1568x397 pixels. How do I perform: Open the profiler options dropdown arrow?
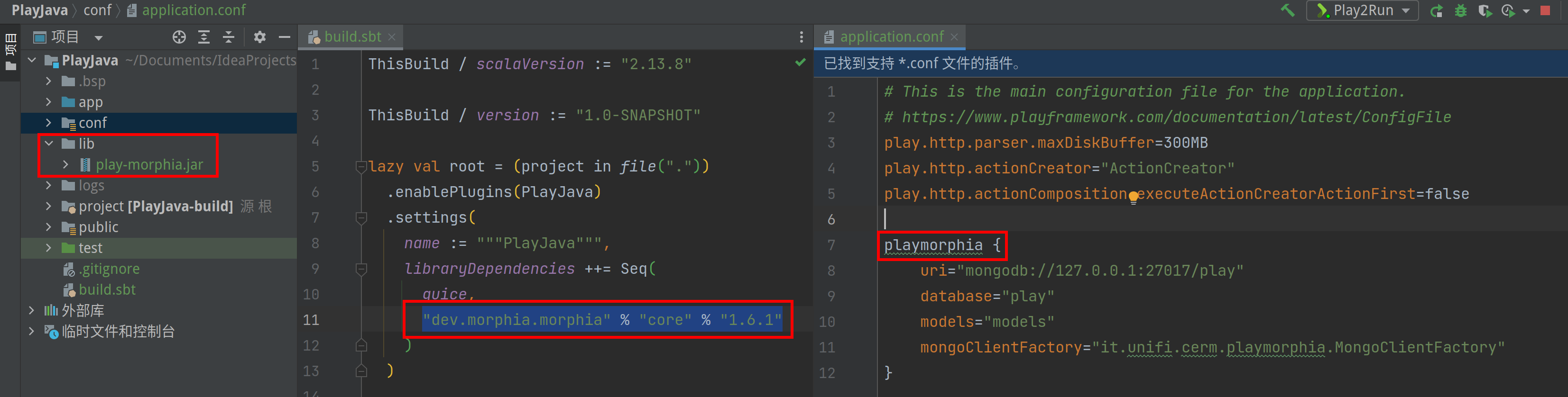pos(1526,11)
